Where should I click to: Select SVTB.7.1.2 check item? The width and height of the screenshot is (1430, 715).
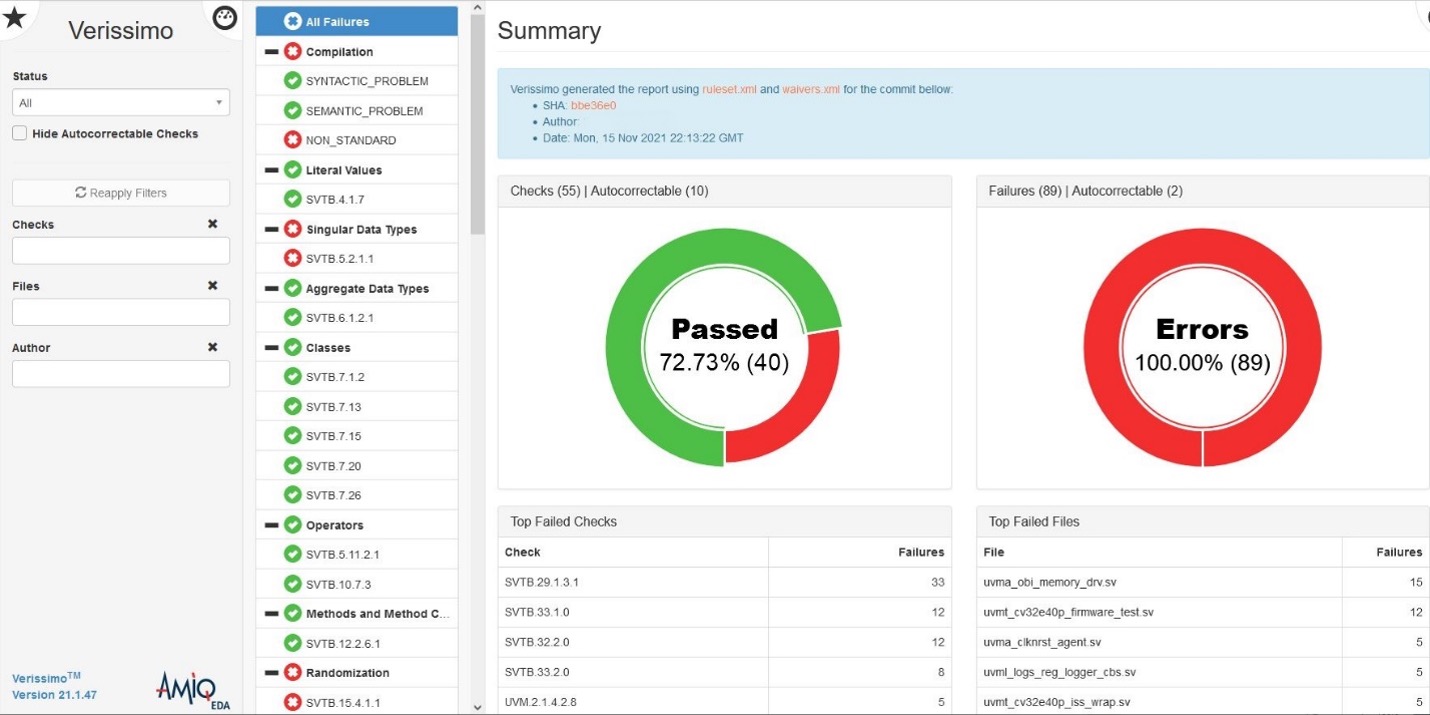[335, 377]
